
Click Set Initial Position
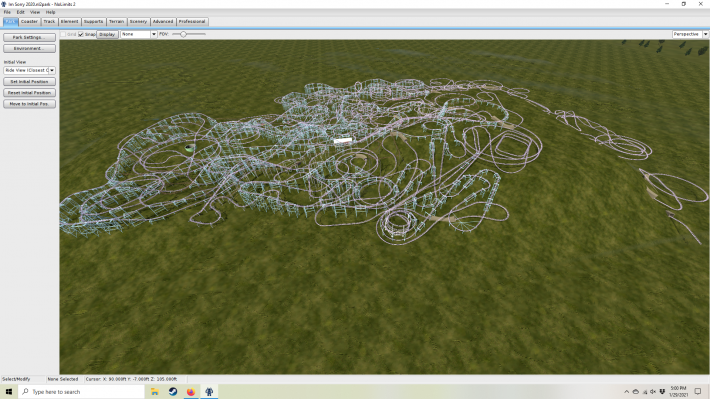click(29, 82)
